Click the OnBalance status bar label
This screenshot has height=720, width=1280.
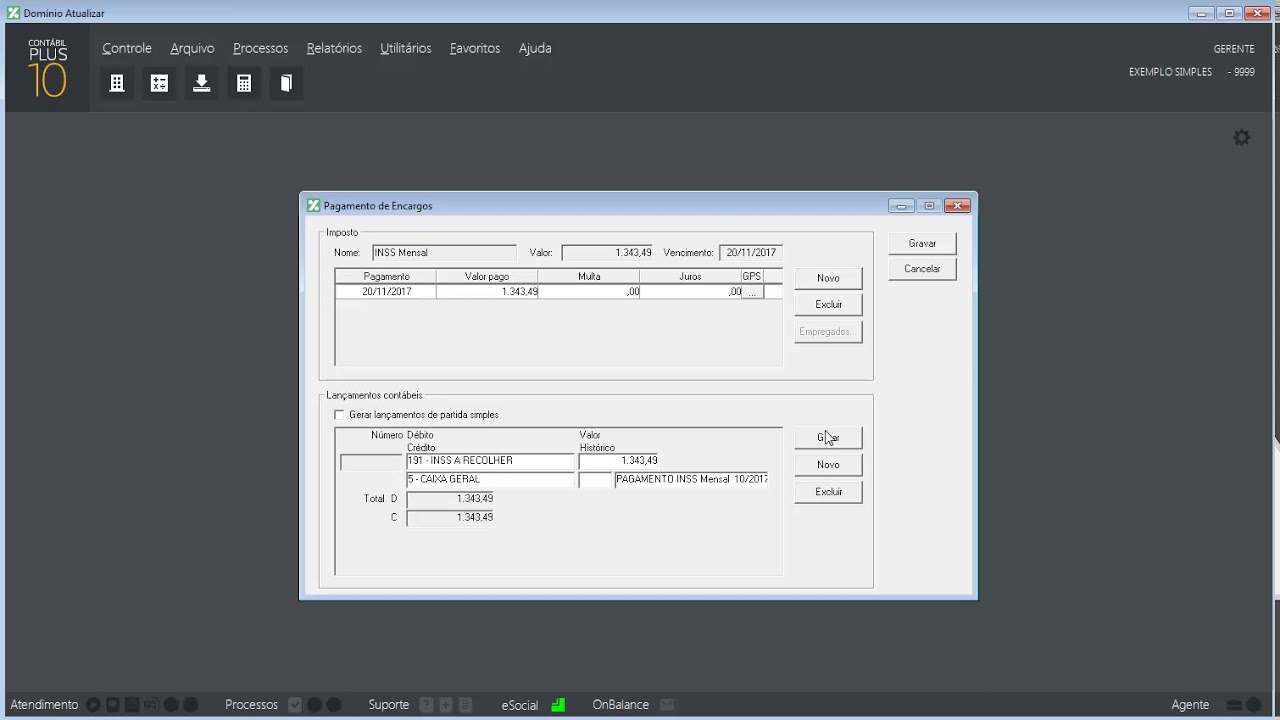(x=621, y=705)
